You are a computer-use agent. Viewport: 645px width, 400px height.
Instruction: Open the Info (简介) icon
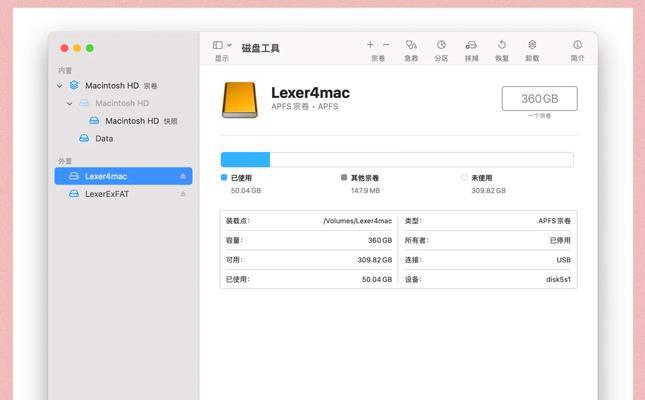[x=577, y=44]
